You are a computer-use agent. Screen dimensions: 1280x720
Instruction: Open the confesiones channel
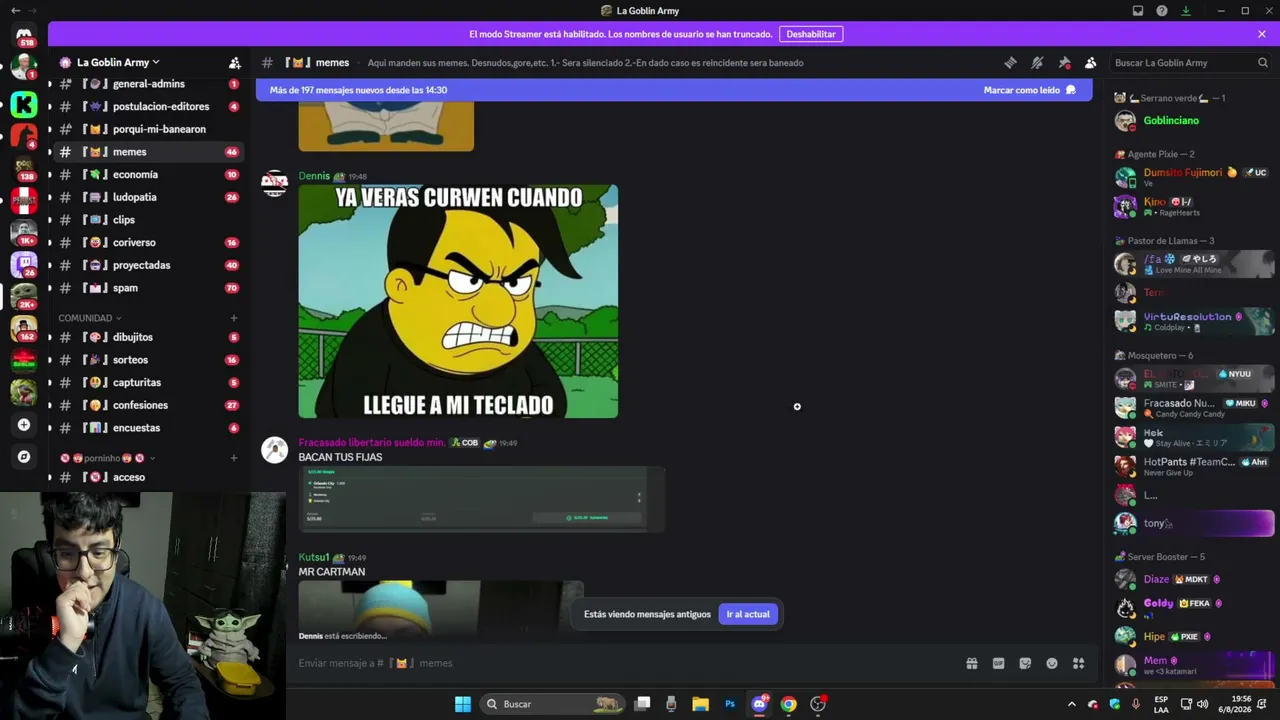click(x=148, y=405)
